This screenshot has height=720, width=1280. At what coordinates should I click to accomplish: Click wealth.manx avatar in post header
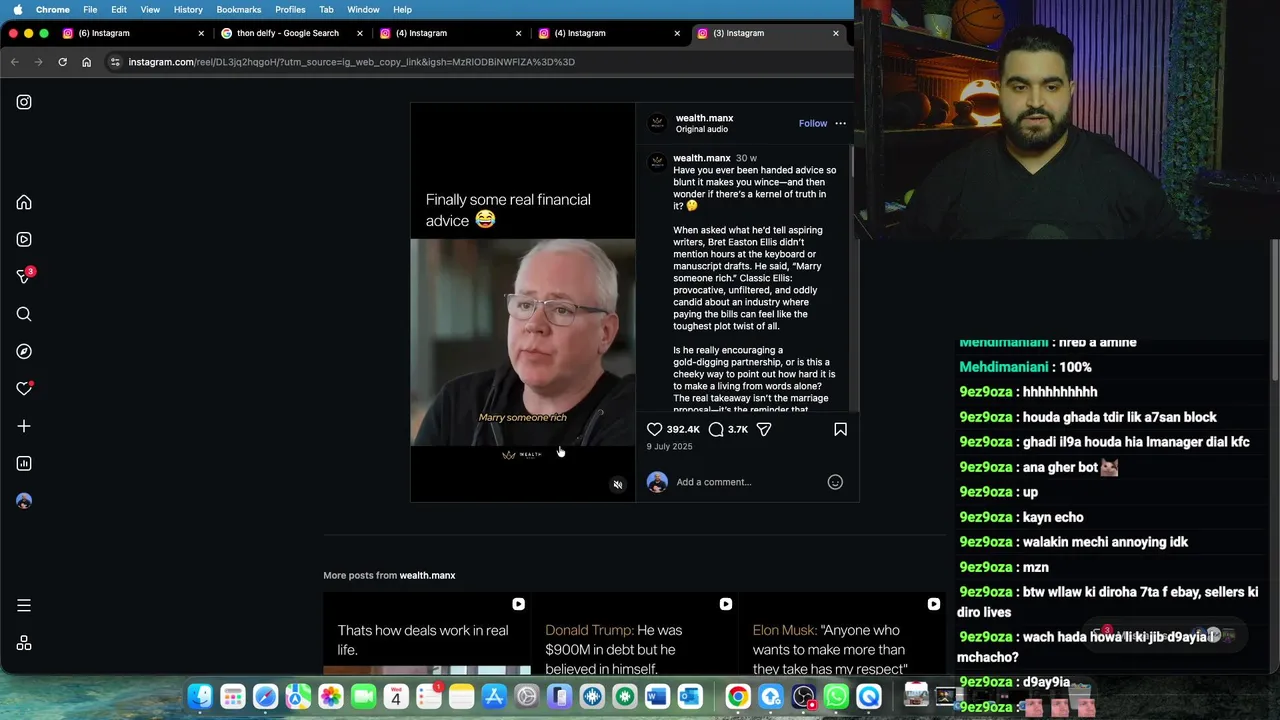(x=657, y=123)
